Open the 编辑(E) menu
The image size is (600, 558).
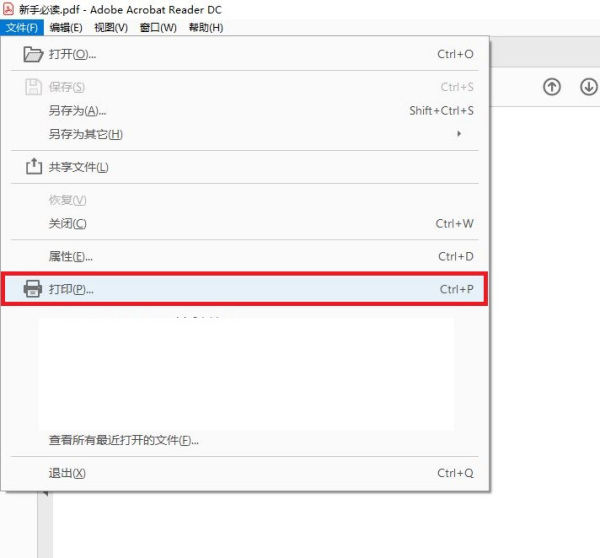point(66,27)
